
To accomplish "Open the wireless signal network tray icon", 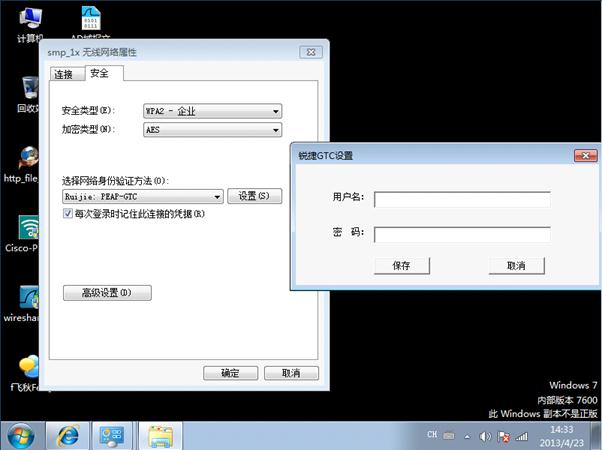I will [x=522, y=436].
